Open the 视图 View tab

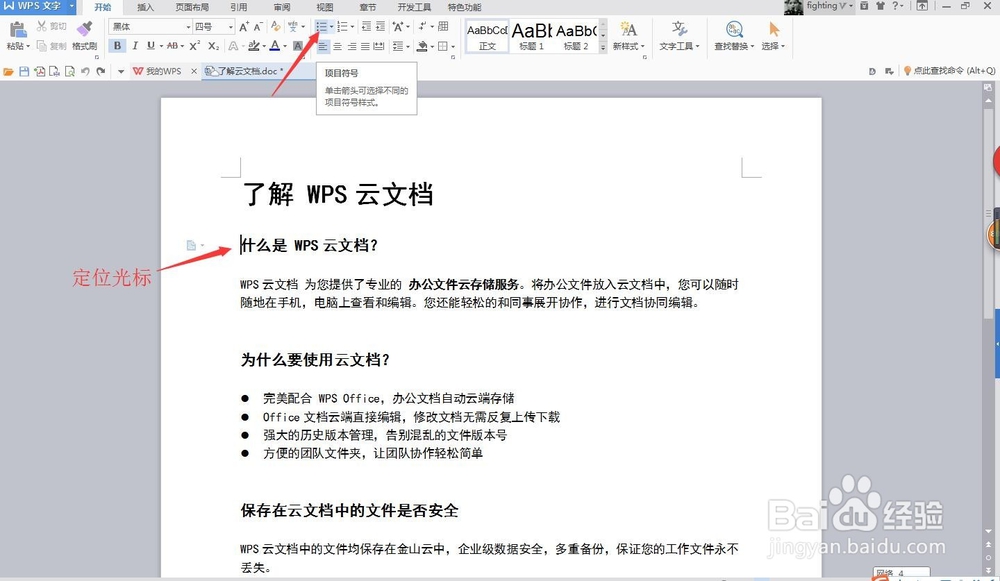tap(325, 7)
